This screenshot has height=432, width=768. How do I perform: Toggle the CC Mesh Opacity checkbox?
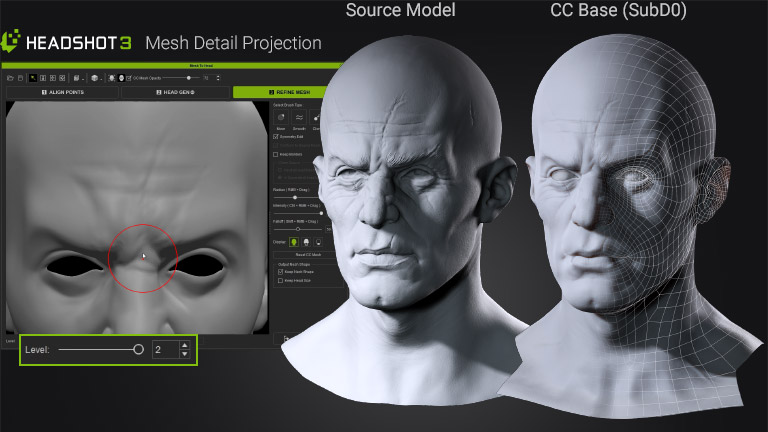click(128, 78)
